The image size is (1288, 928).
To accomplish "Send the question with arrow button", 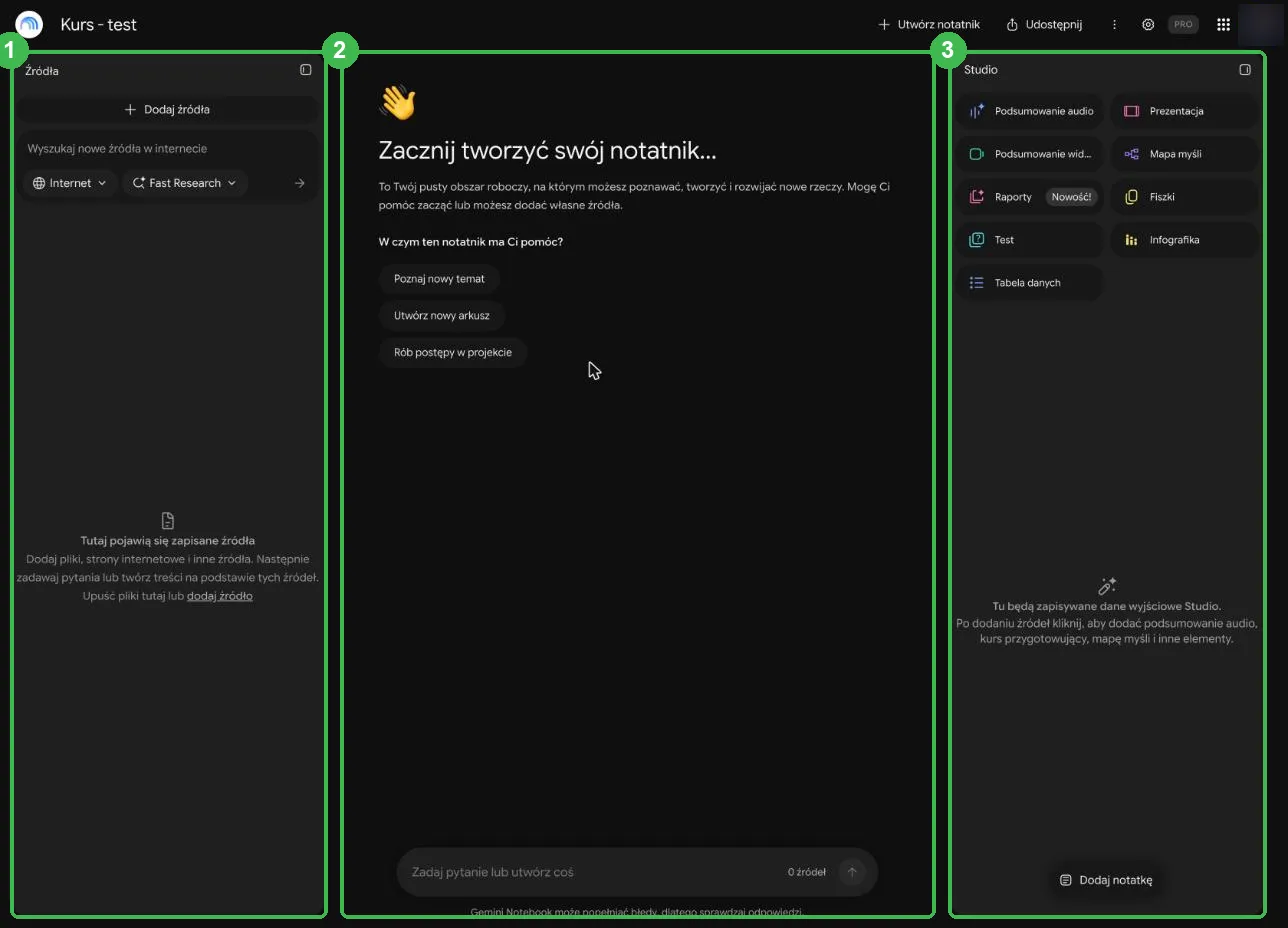I will [x=852, y=872].
